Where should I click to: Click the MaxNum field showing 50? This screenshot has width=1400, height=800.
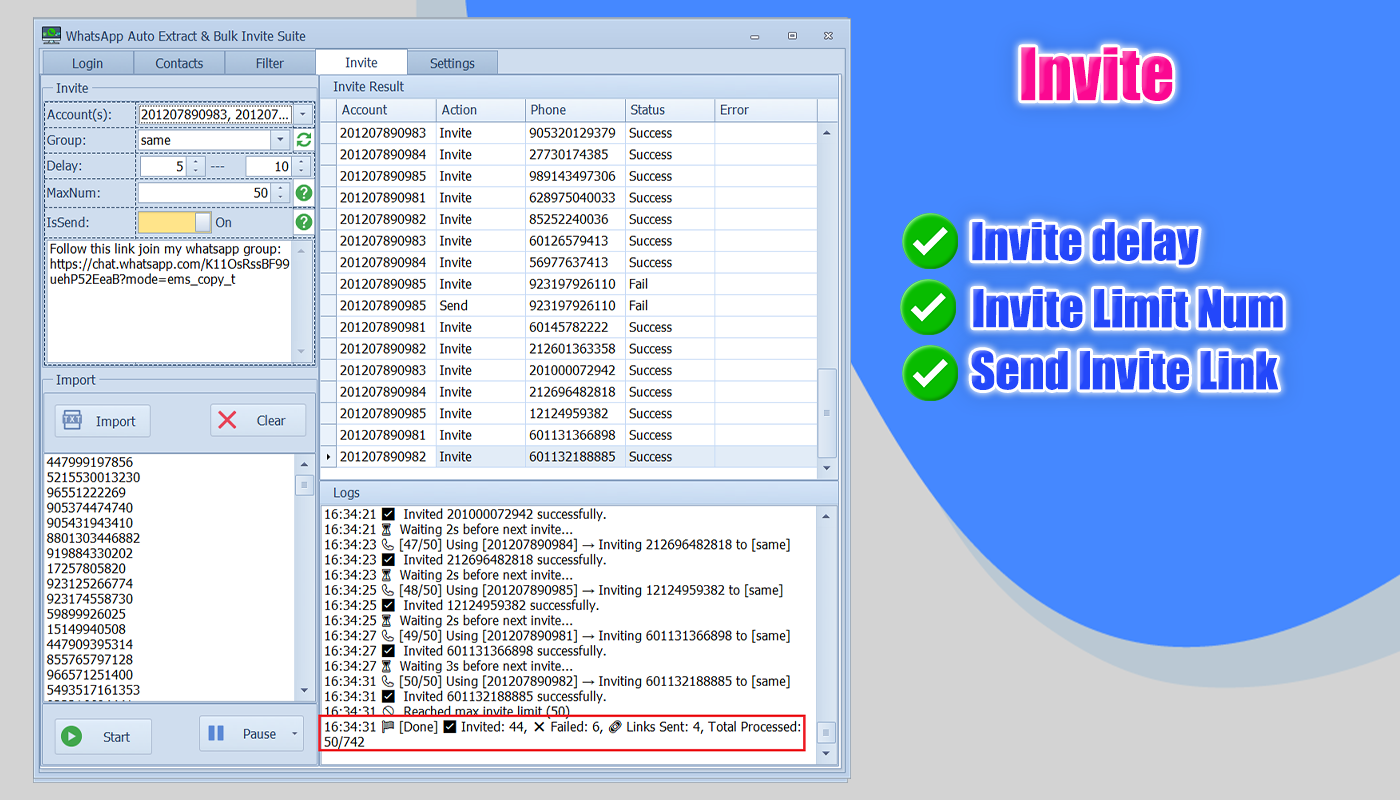click(205, 193)
